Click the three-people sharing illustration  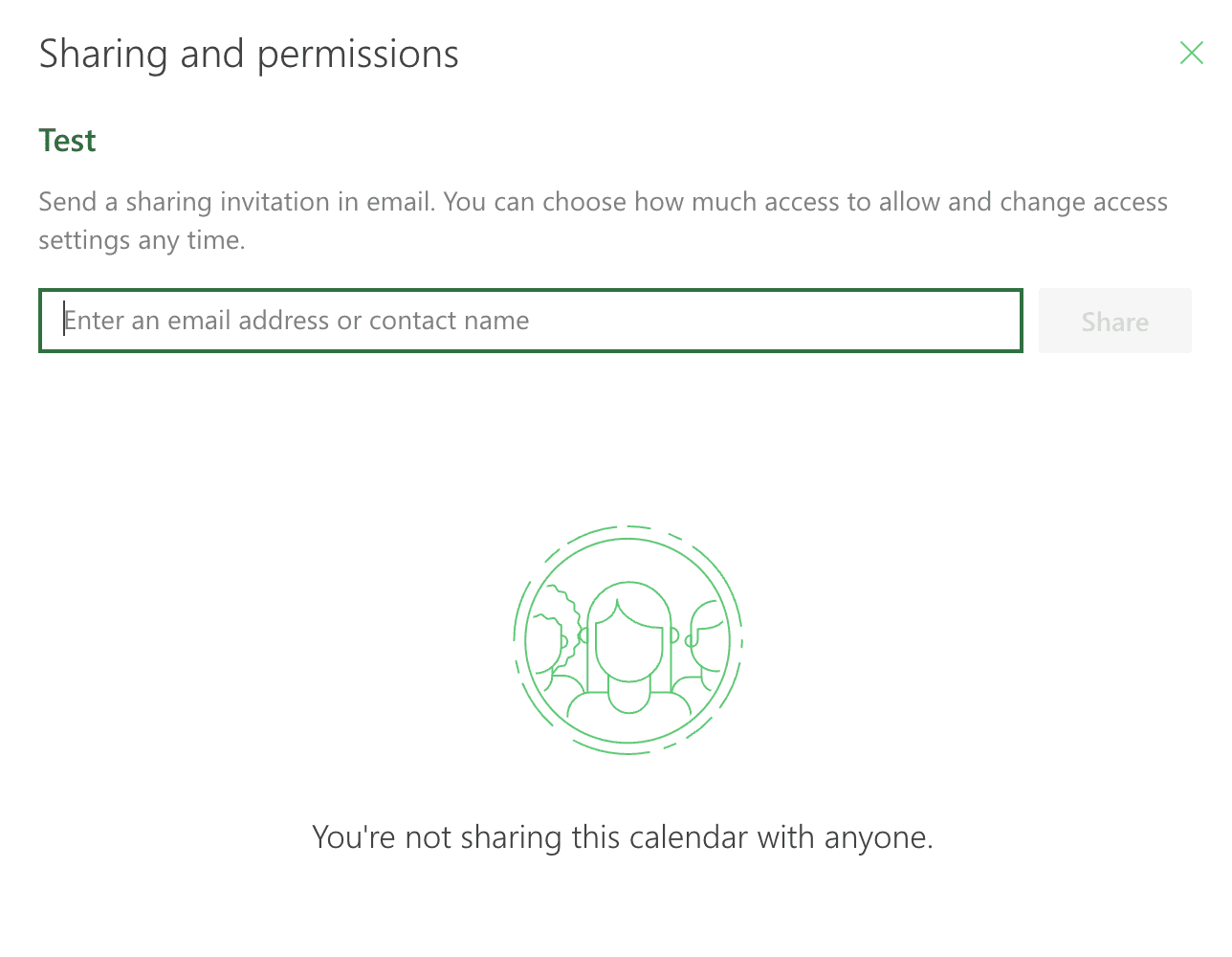628,639
